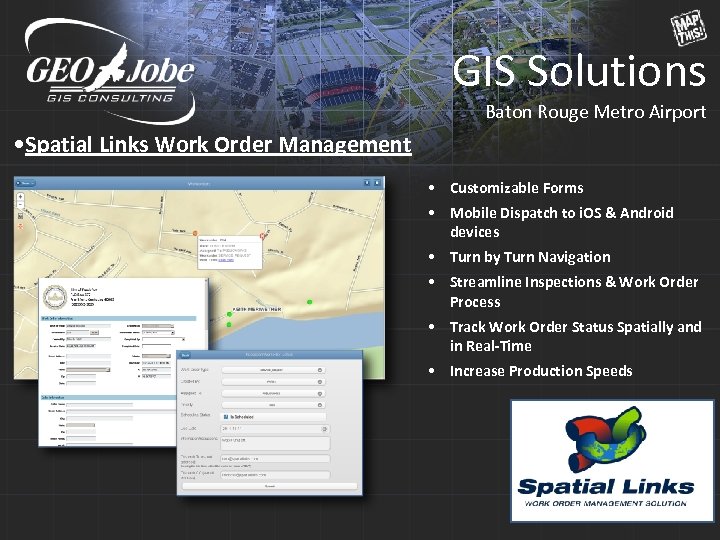Click the 'Increase Production Speeds' bullet
Image resolution: width=720 pixels, height=540 pixels.
(541, 371)
